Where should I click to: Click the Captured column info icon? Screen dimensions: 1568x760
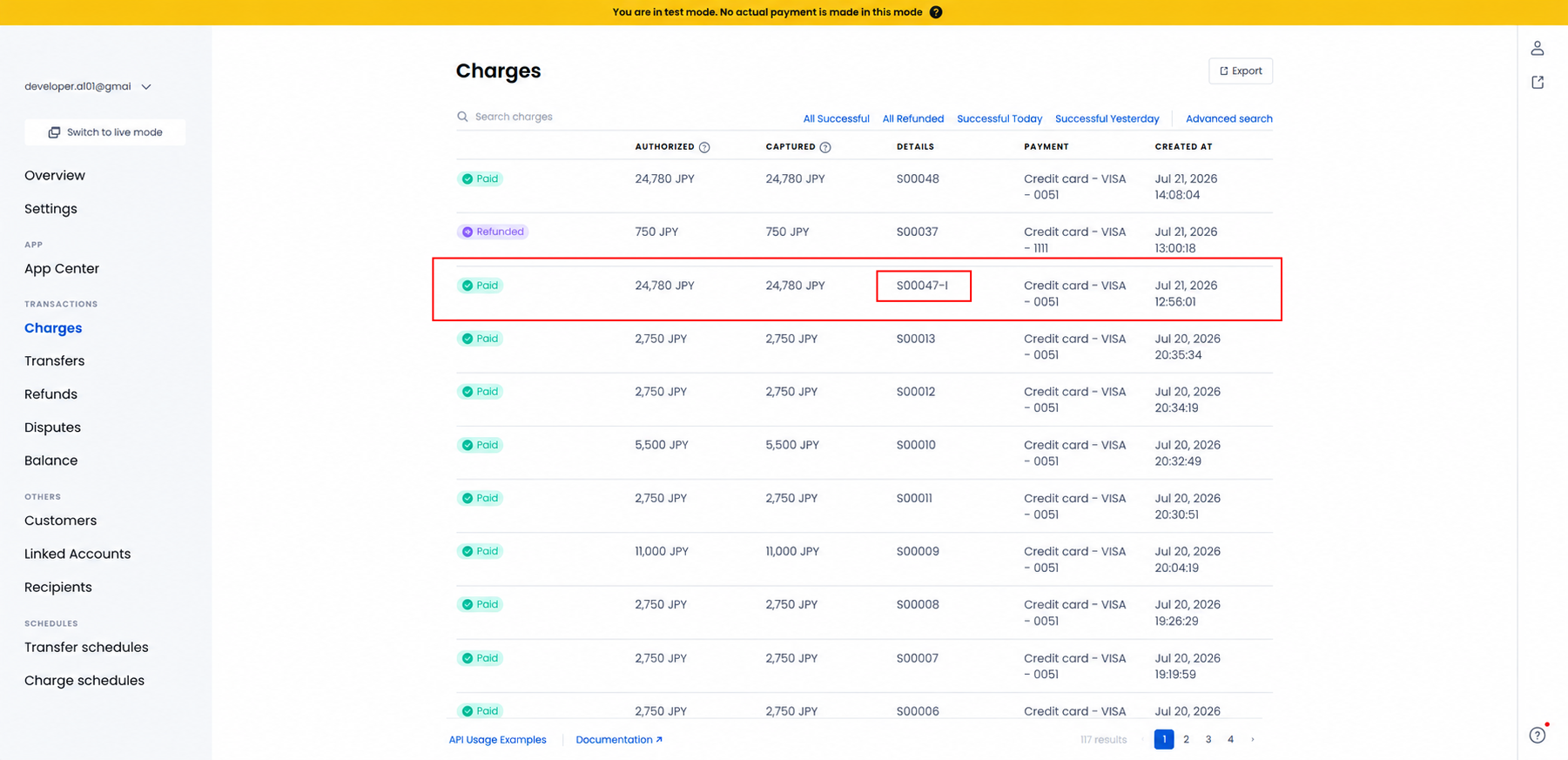click(825, 147)
